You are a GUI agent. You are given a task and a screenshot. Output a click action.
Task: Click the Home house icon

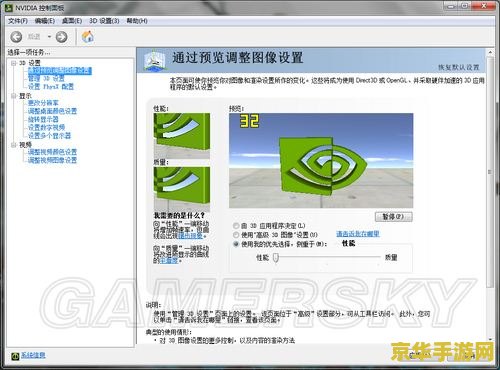[x=88, y=37]
